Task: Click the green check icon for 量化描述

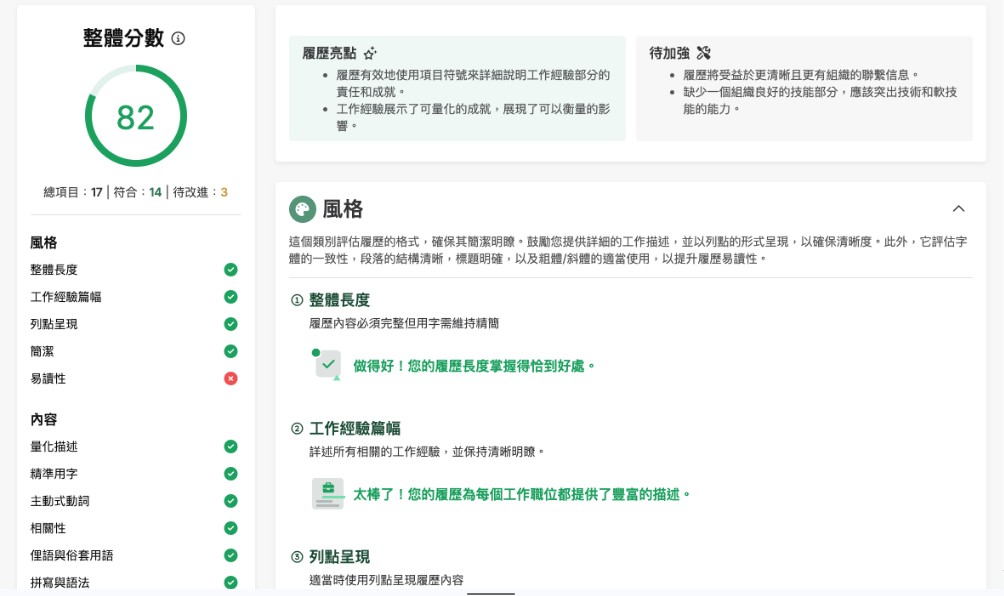Action: click(x=231, y=447)
